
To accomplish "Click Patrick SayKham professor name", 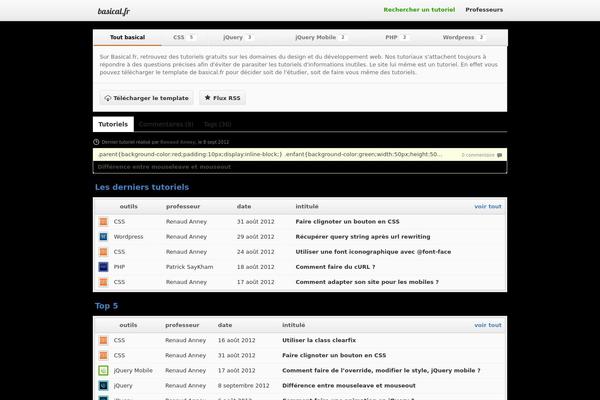I will click(x=189, y=267).
